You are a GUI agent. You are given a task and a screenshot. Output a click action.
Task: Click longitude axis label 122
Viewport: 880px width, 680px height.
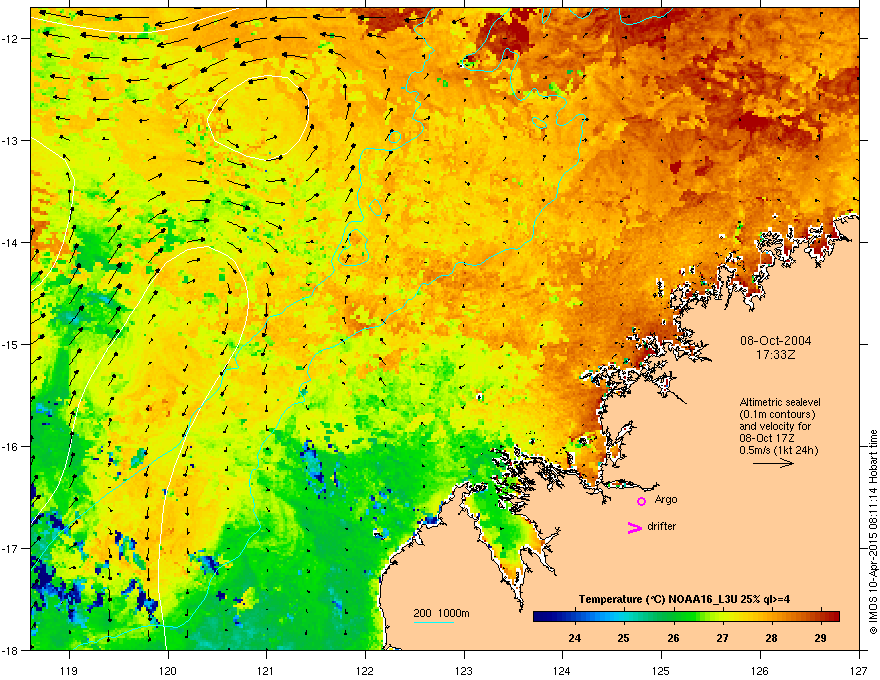tap(365, 670)
